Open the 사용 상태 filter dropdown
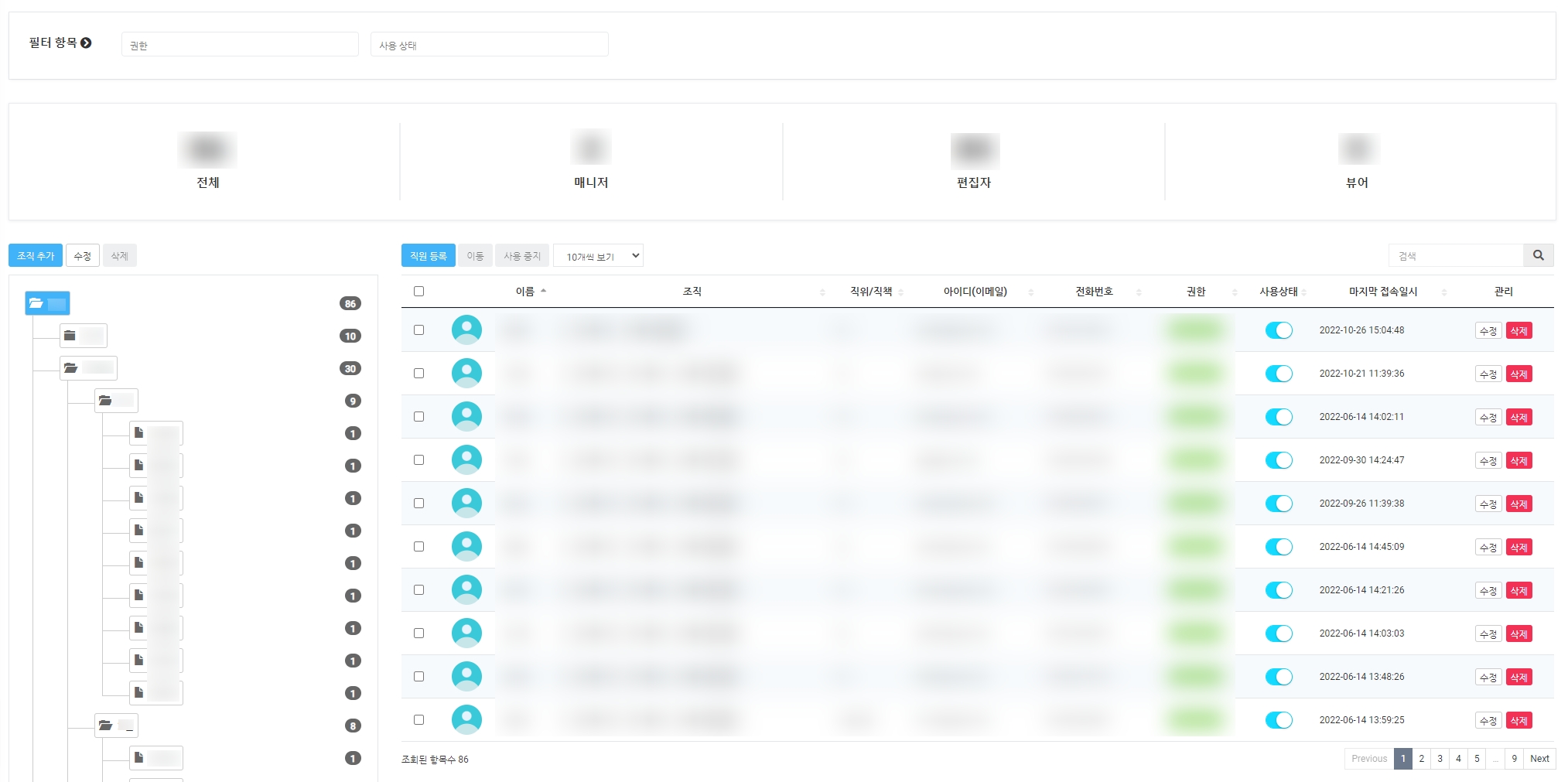Image resolution: width=1568 pixels, height=782 pixels. 489,45
